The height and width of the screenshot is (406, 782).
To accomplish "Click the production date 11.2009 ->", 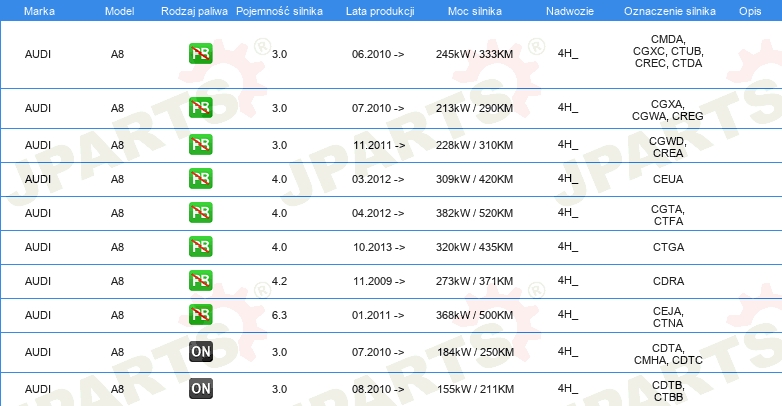I will (x=379, y=281).
